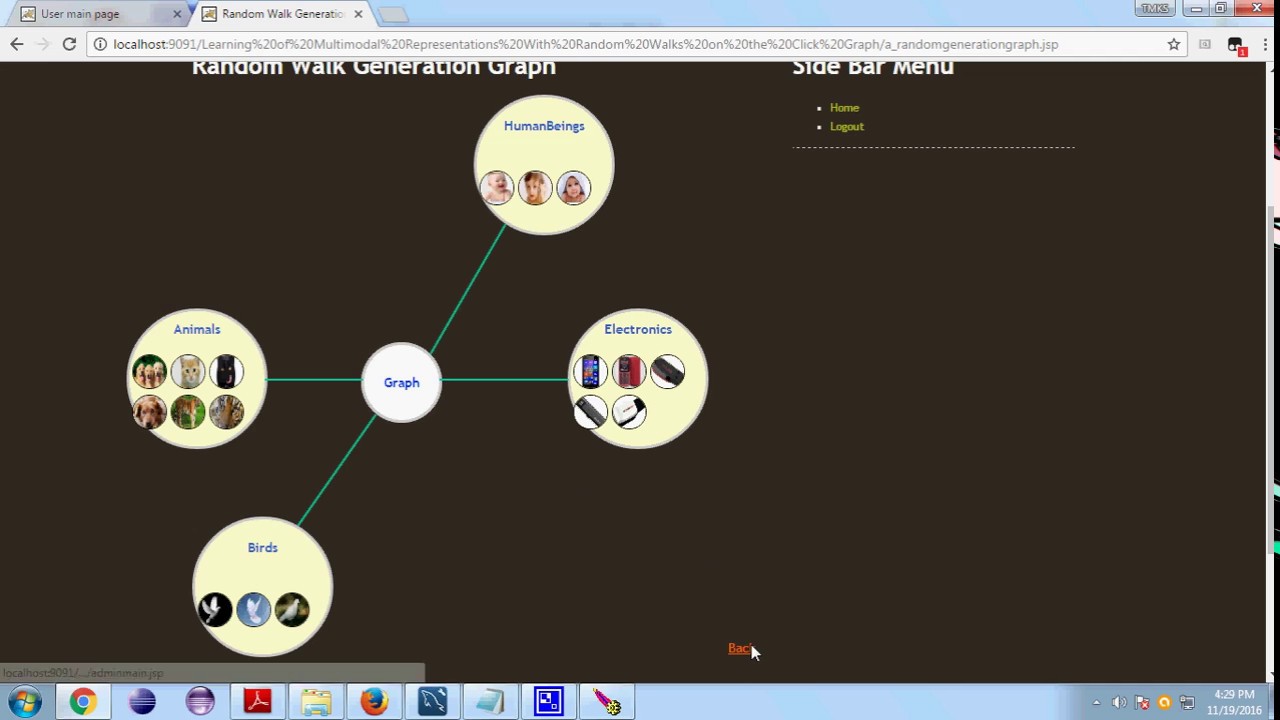
Task: Click the HumanBeings node label
Action: (x=544, y=126)
